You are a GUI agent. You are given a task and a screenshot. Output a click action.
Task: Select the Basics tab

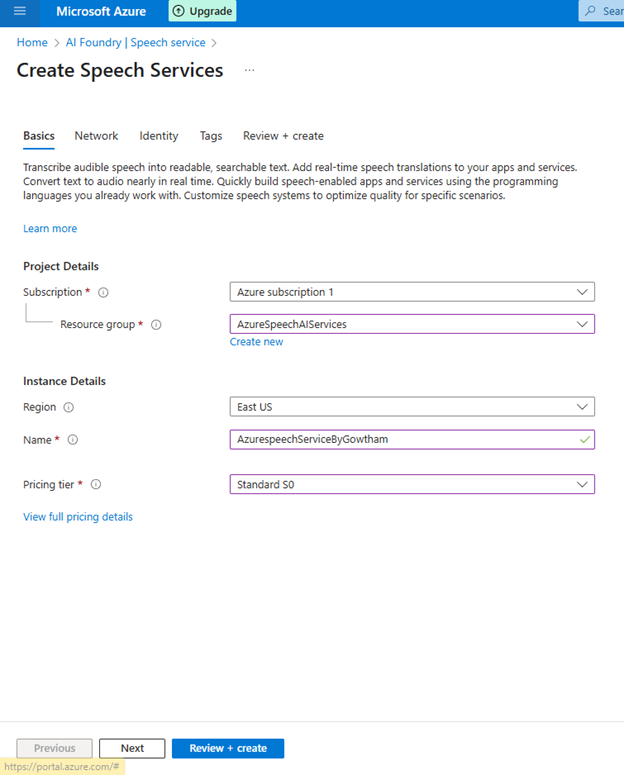point(39,136)
